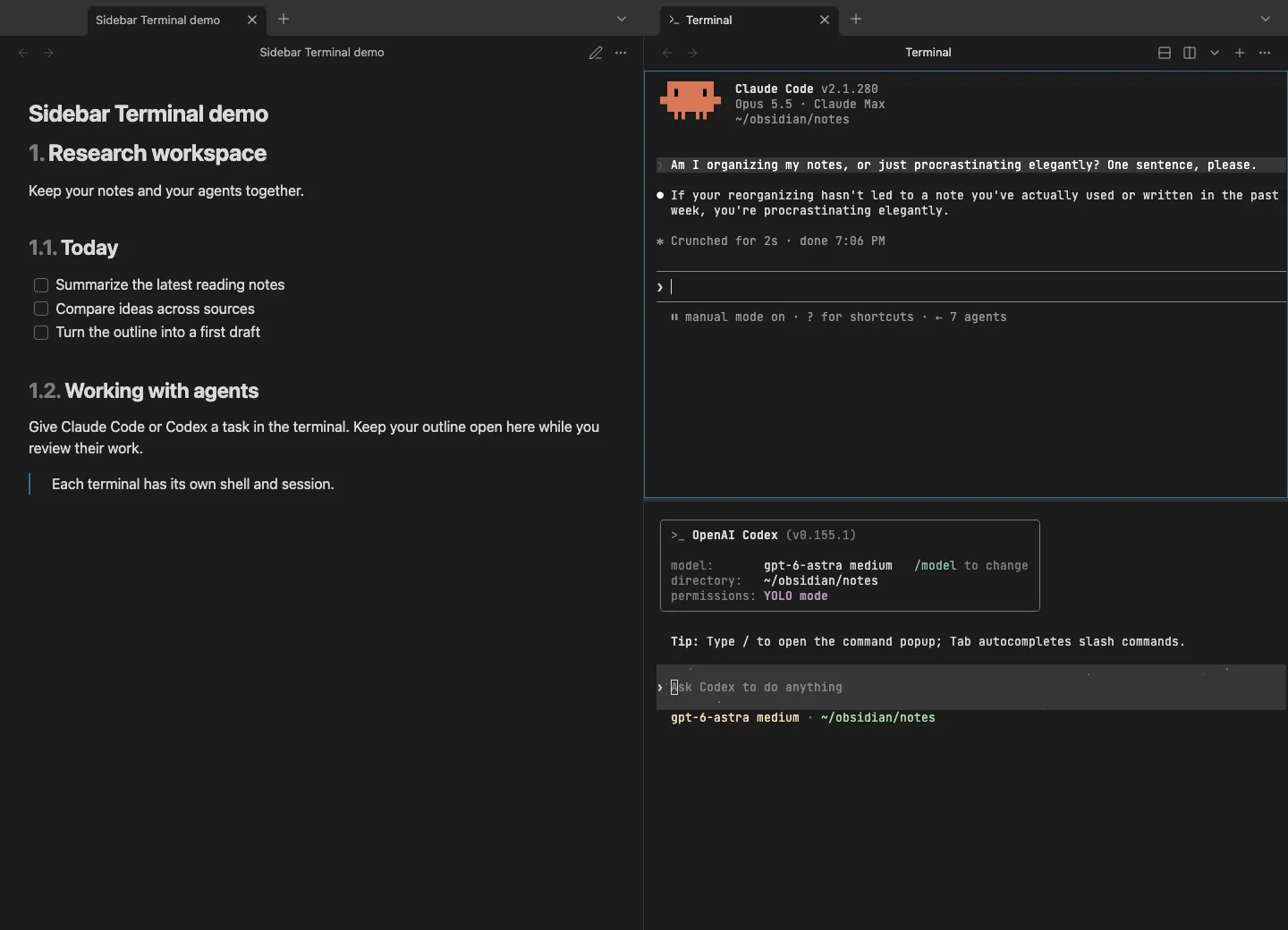Image resolution: width=1288 pixels, height=930 pixels.
Task: Click the 'Opus 5.5 · Claude Max' text
Action: (x=810, y=104)
